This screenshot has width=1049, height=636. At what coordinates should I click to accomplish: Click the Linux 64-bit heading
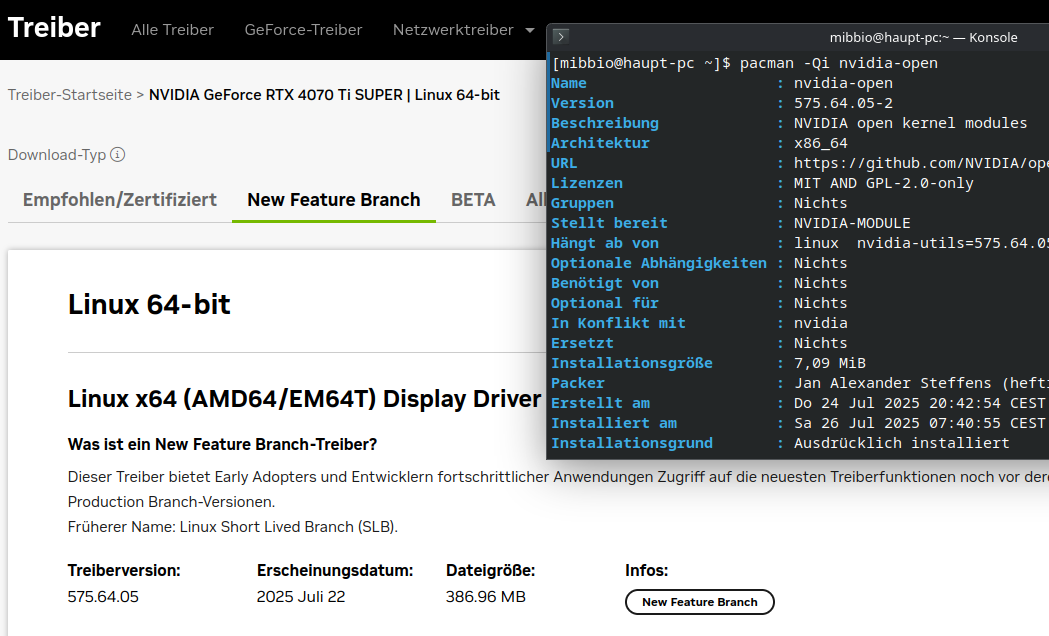[x=149, y=305]
